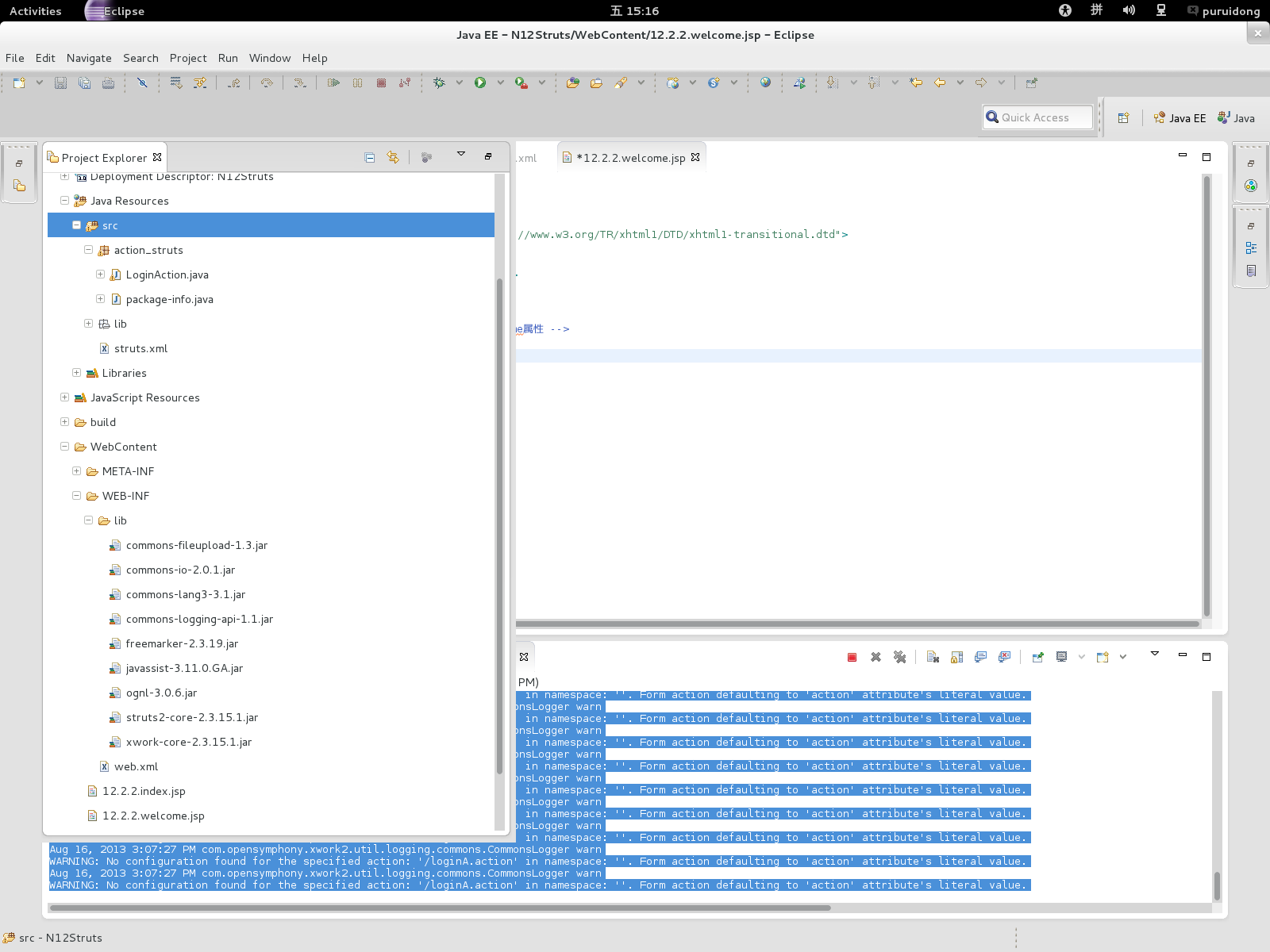Open the puruidong user menu
Image resolution: width=1270 pixels, height=952 pixels.
(x=1224, y=11)
